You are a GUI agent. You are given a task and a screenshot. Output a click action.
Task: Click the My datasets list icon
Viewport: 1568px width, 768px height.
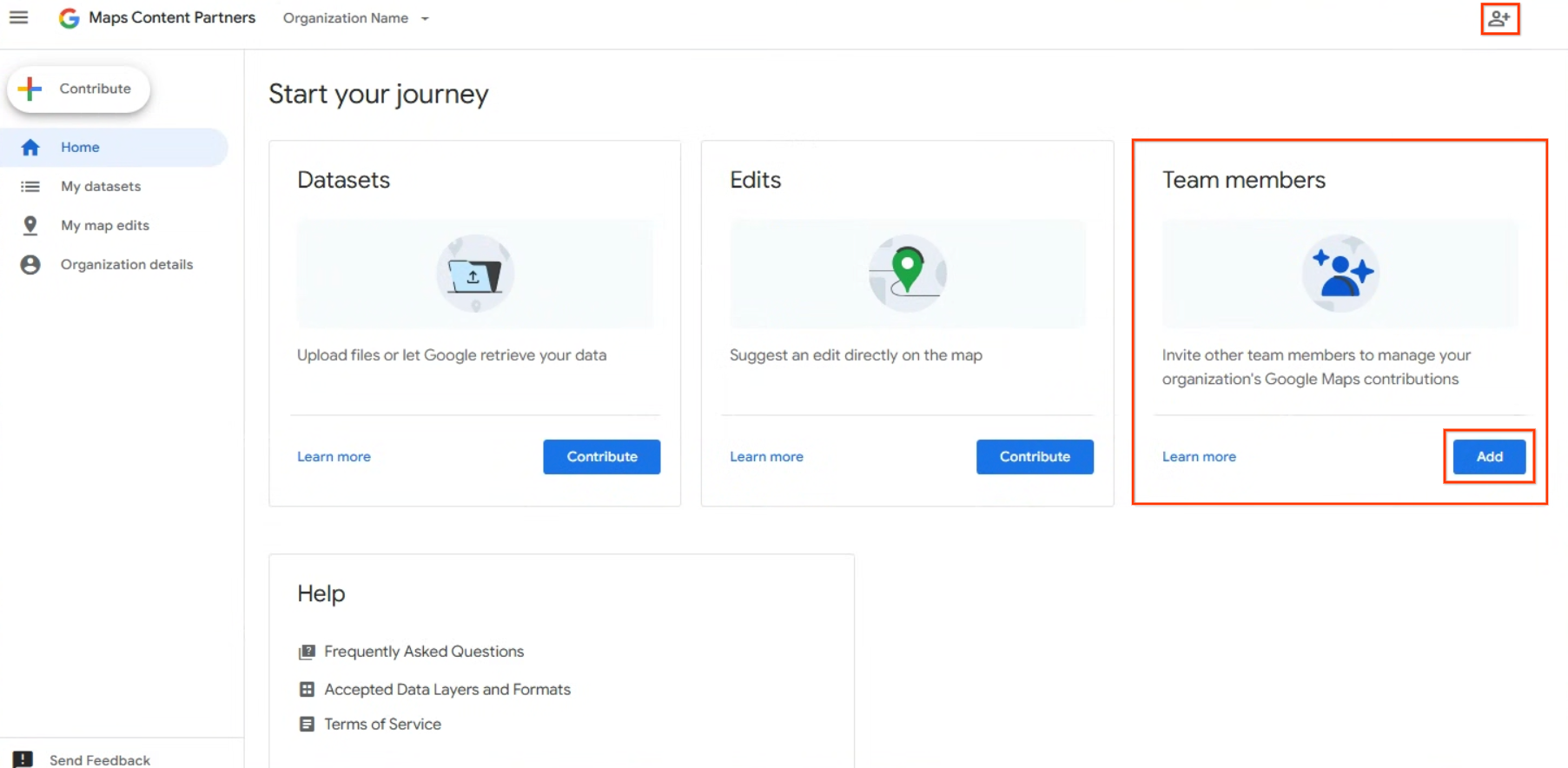(30, 187)
